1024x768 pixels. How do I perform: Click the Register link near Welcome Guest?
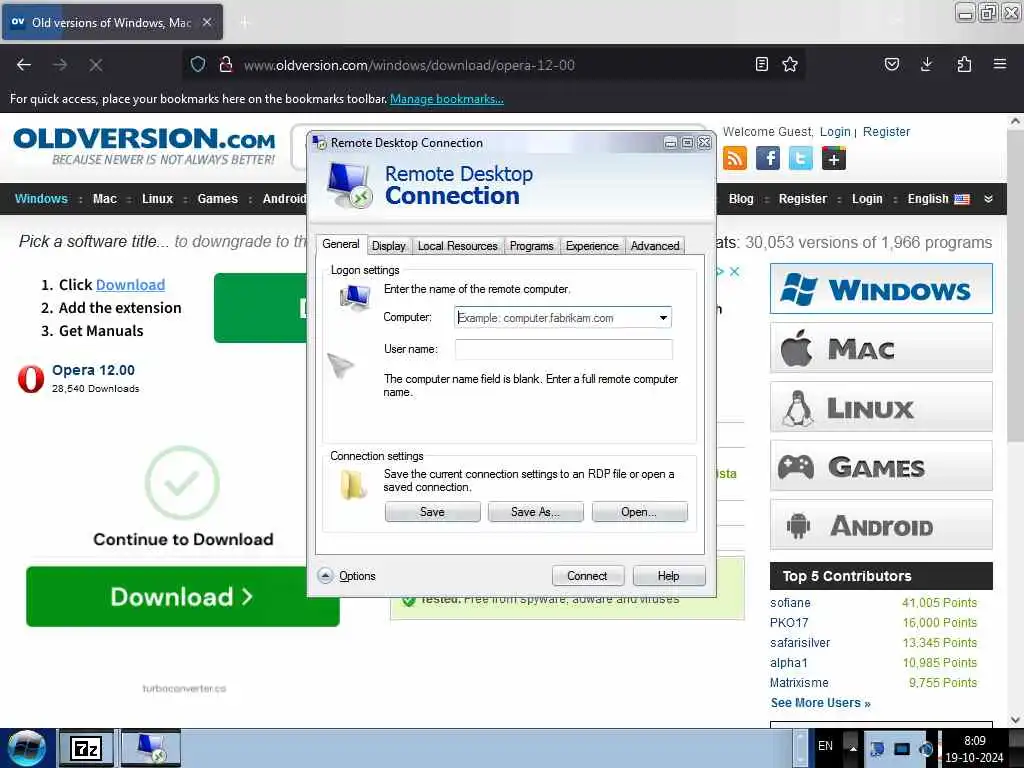tap(886, 132)
